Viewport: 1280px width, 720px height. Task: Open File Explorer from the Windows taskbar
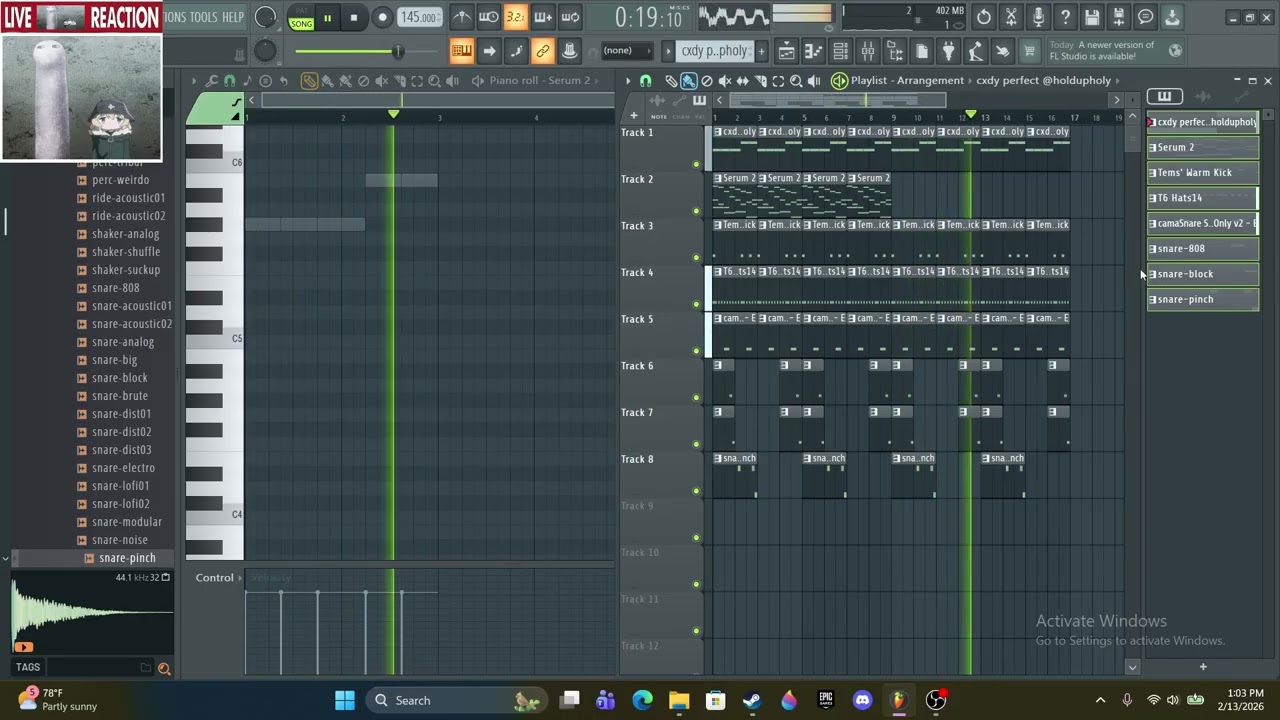[x=679, y=700]
